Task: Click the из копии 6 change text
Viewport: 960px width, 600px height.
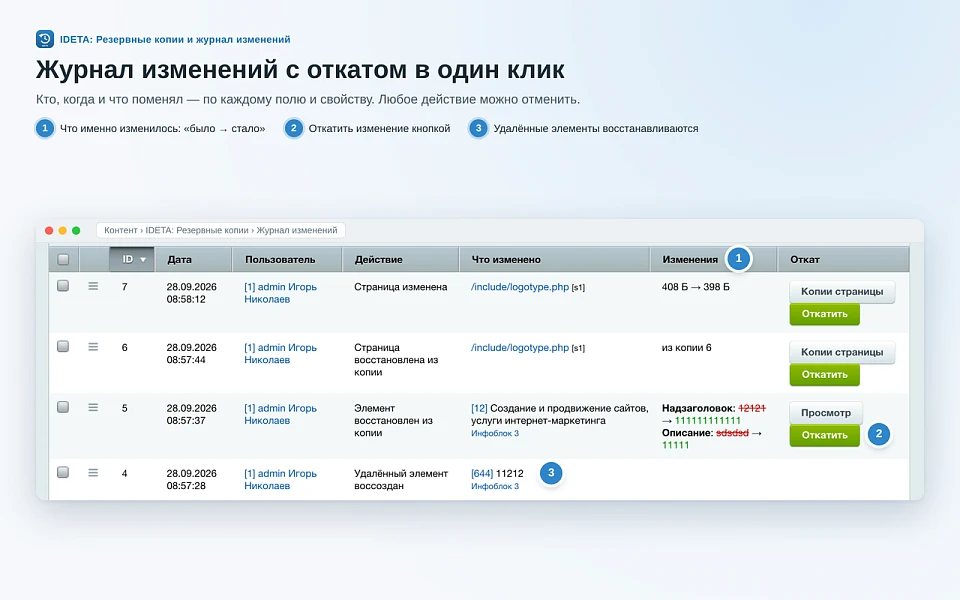Action: point(686,347)
